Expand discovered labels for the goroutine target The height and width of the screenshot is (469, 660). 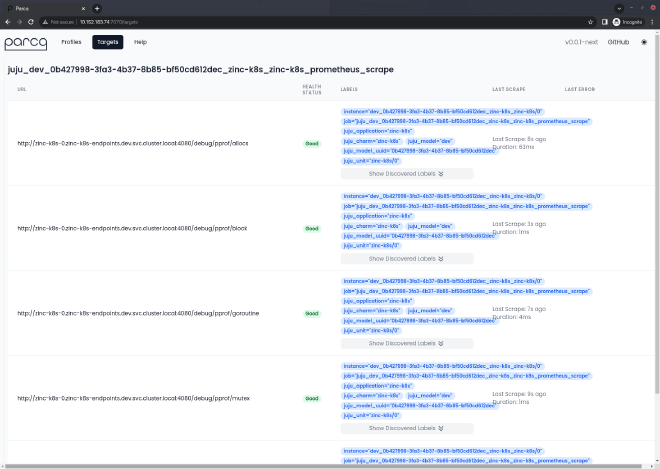pos(406,342)
